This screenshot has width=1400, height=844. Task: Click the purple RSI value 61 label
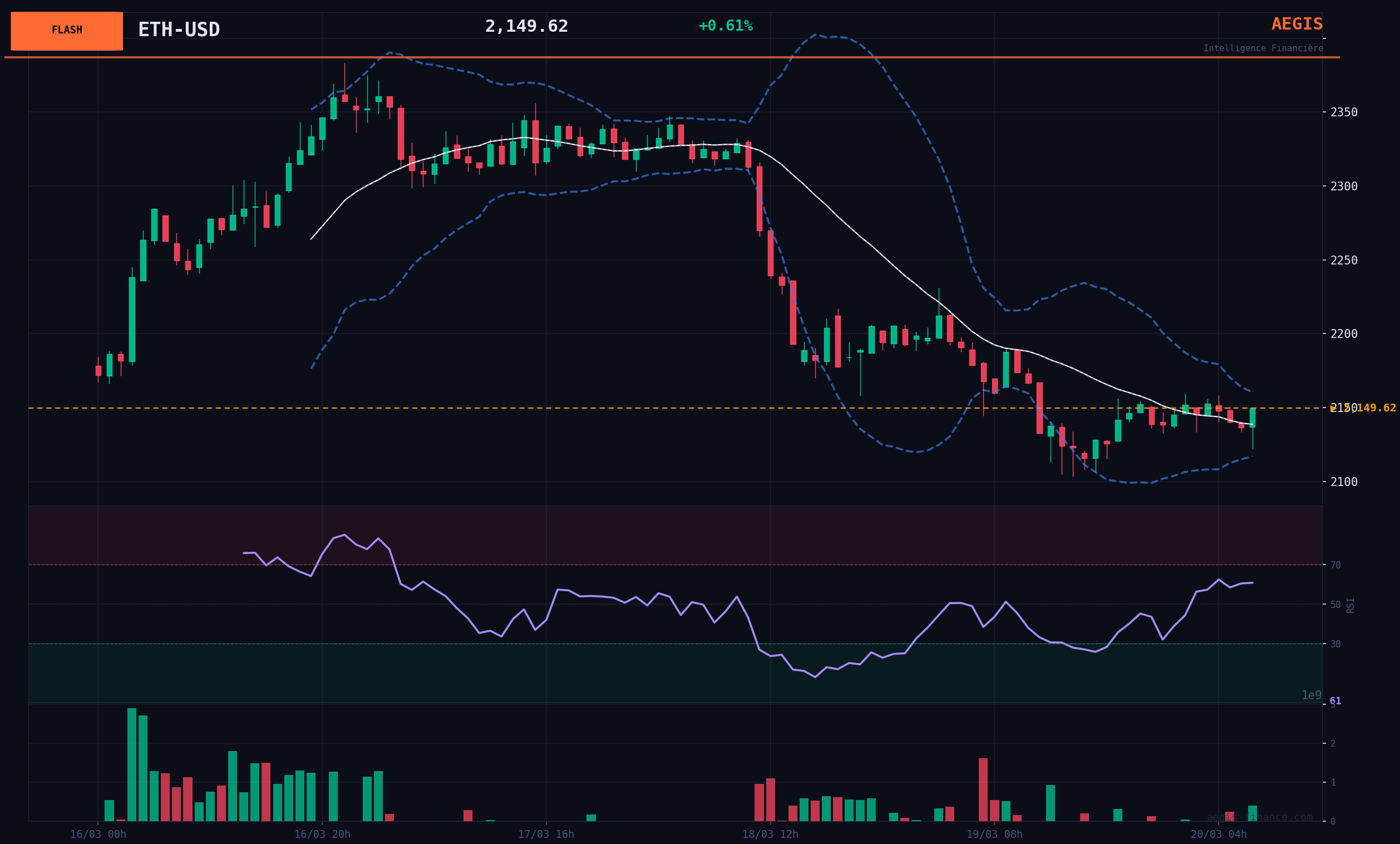click(x=1335, y=701)
